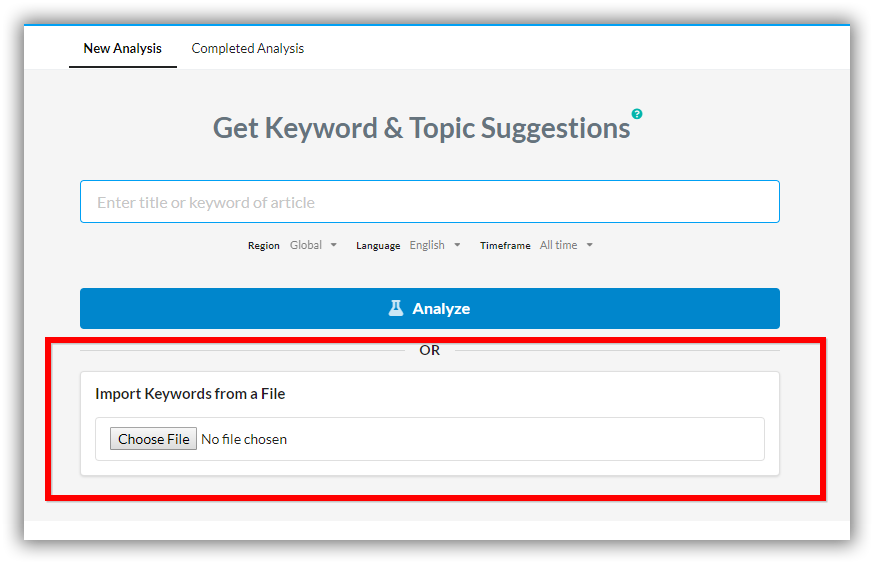This screenshot has height=564, width=874.
Task: Open the Region dropdown showing Global
Action: click(x=313, y=245)
